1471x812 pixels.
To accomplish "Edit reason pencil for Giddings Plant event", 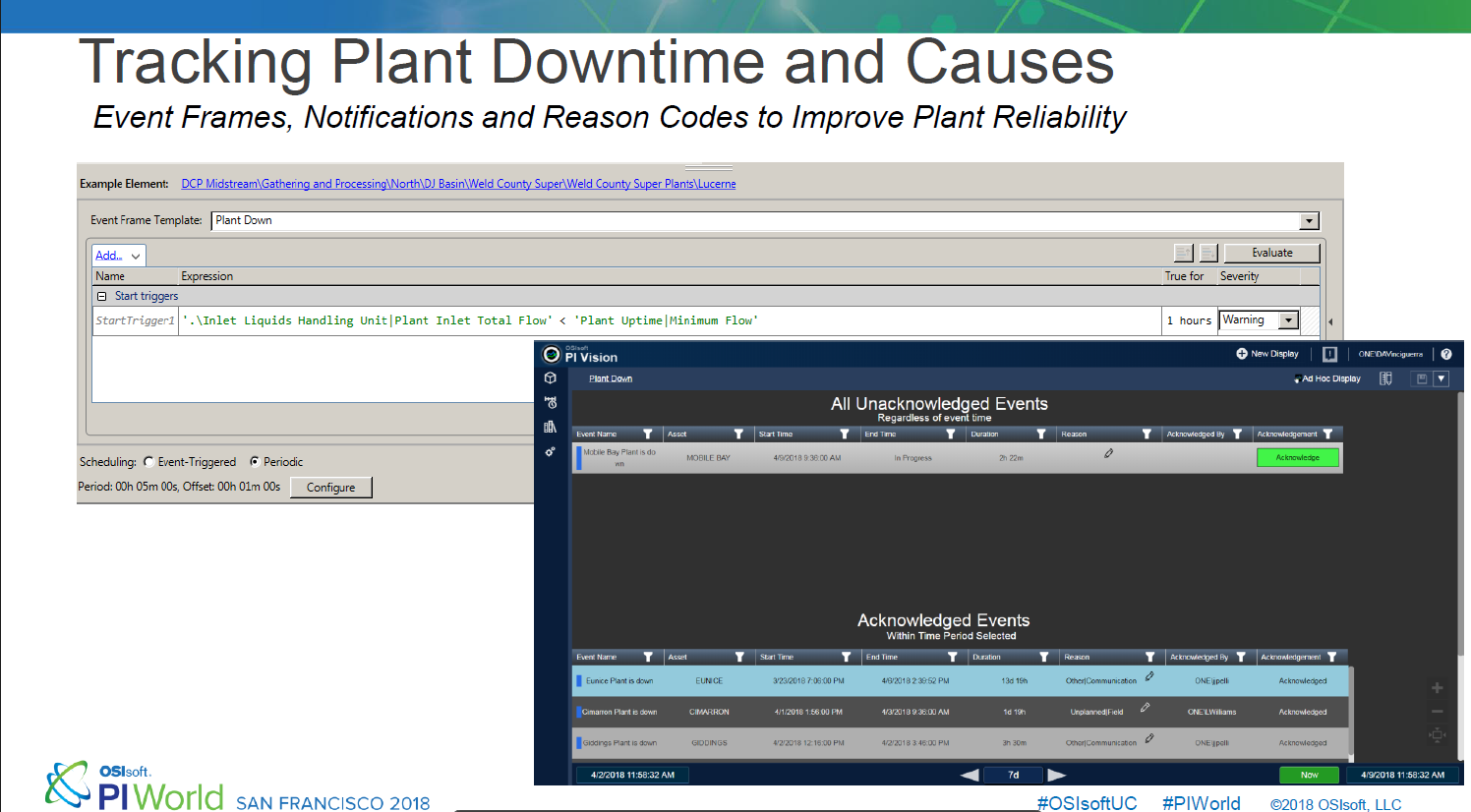I will click(x=1148, y=738).
